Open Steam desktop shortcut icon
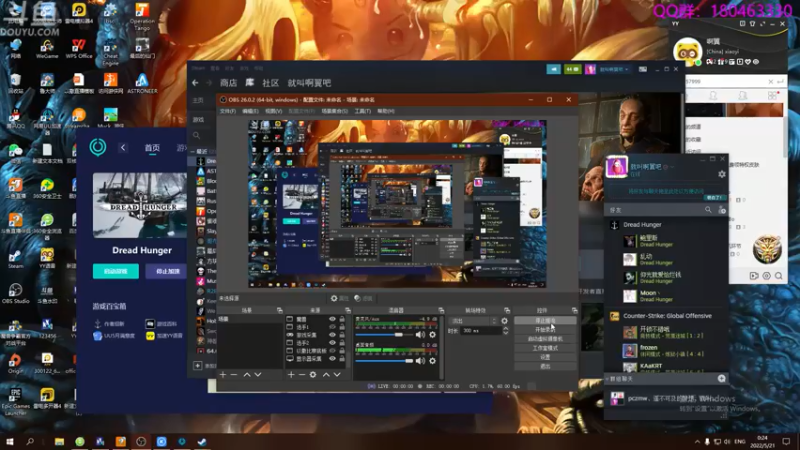Viewport: 800px width, 450px height. coord(15,259)
